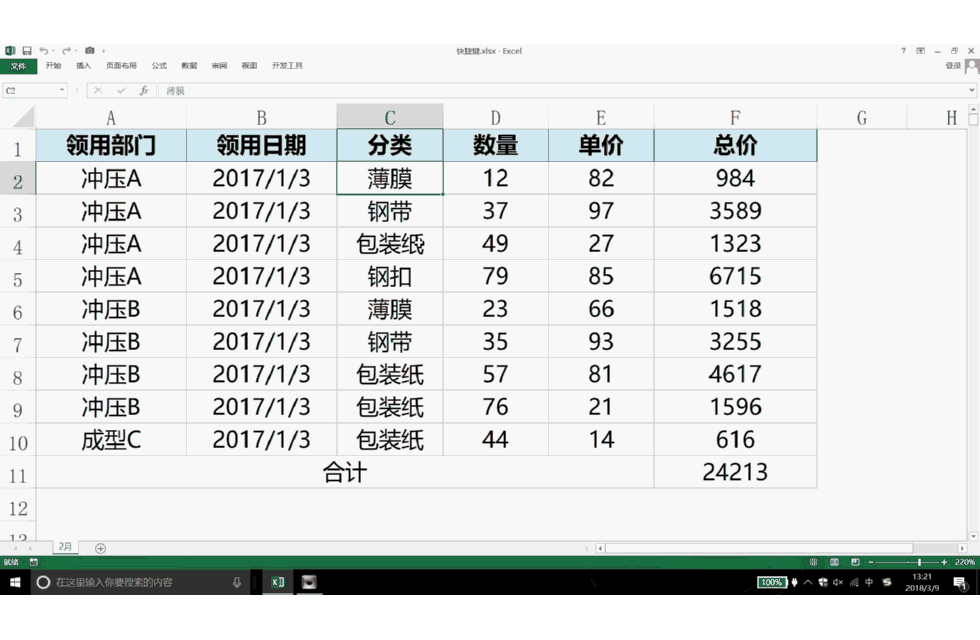The width and height of the screenshot is (980, 640).
Task: Confirm the entry with the check icon
Action: tap(121, 89)
